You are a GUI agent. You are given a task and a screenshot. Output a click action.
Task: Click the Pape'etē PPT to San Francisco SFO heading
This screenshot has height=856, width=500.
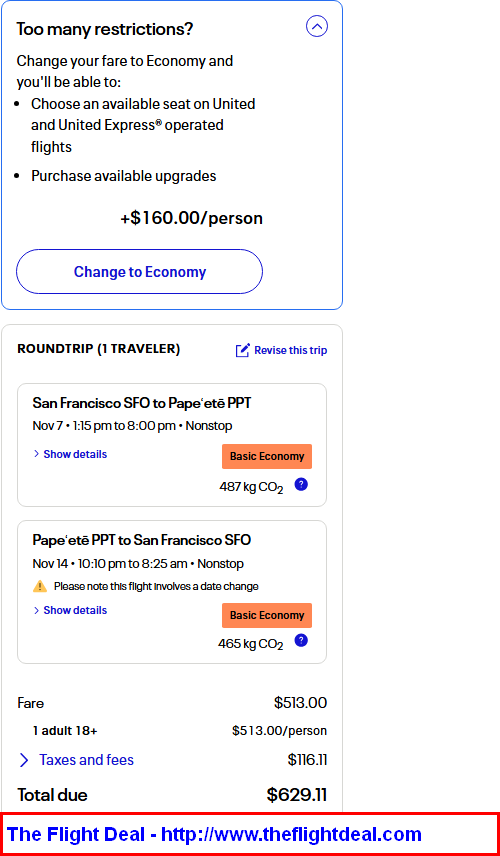142,540
